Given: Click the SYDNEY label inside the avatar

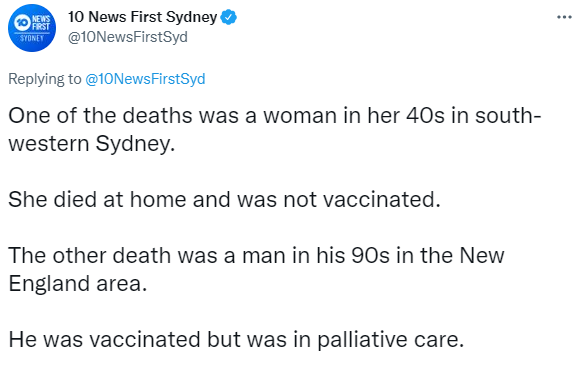Looking at the screenshot, I should point(32,38).
